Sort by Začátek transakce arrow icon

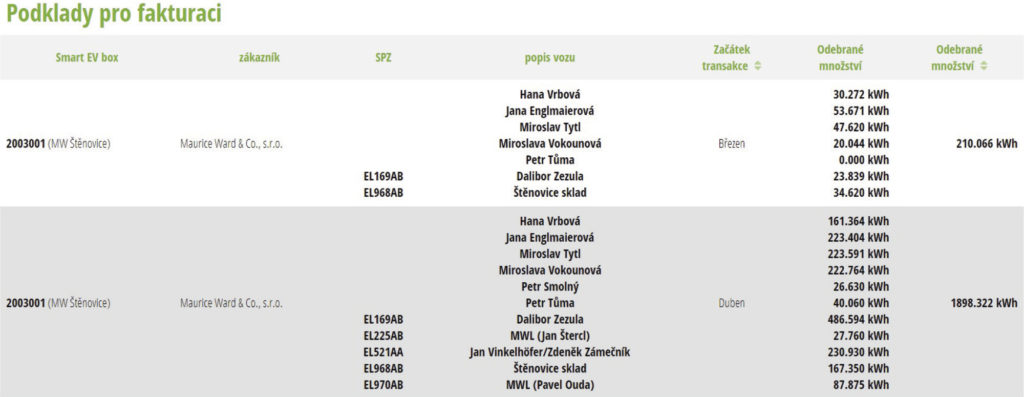(758, 66)
